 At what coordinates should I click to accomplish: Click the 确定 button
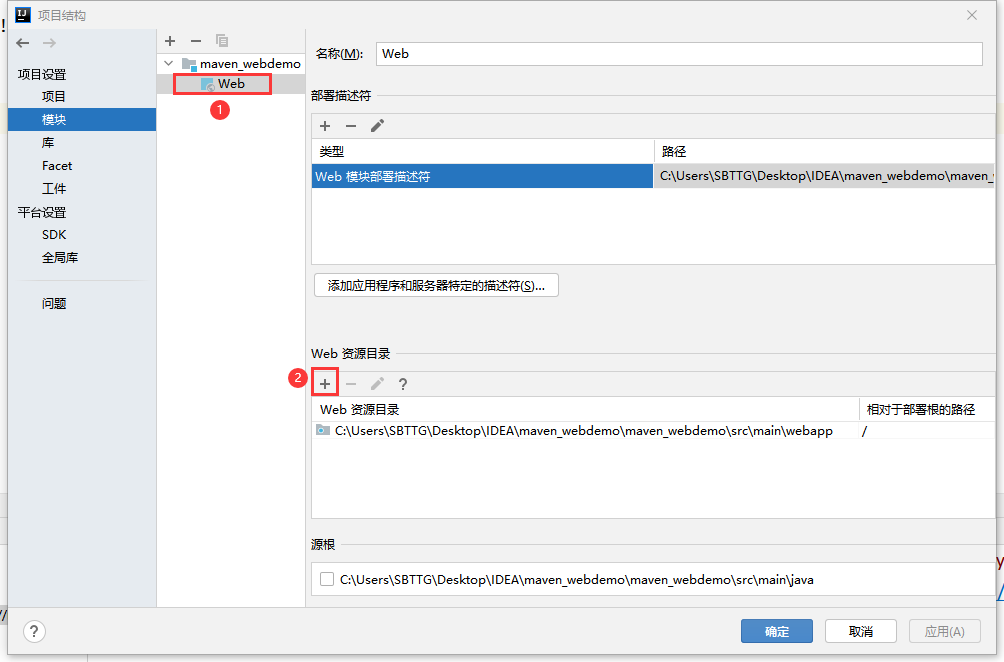(776, 631)
